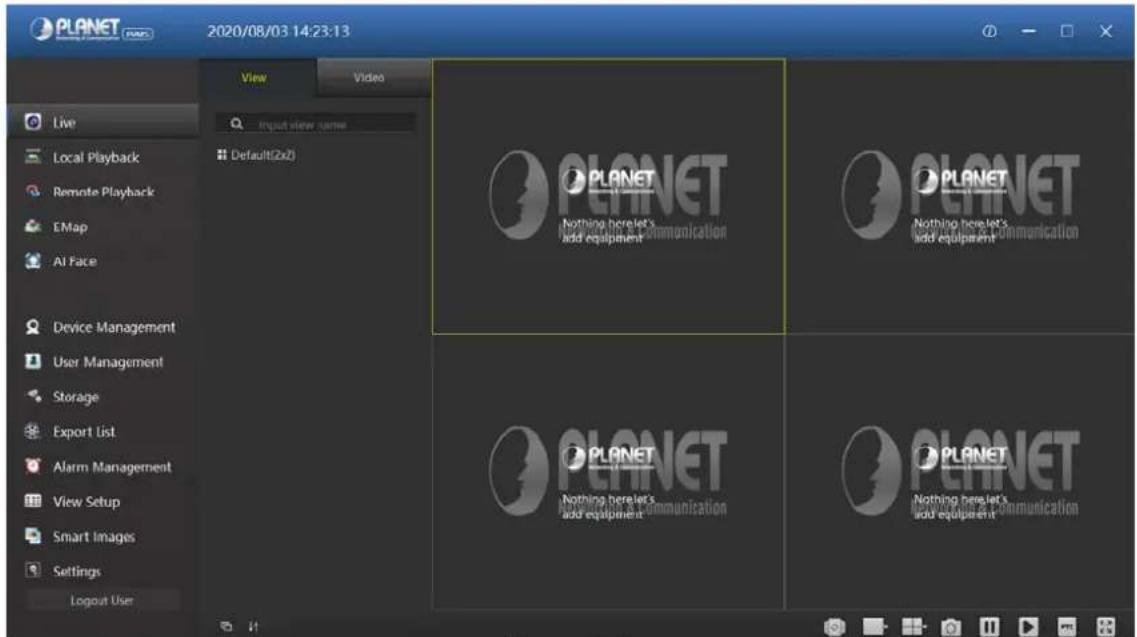Click the User Management icon
The image size is (1137, 637).
[x=33, y=361]
